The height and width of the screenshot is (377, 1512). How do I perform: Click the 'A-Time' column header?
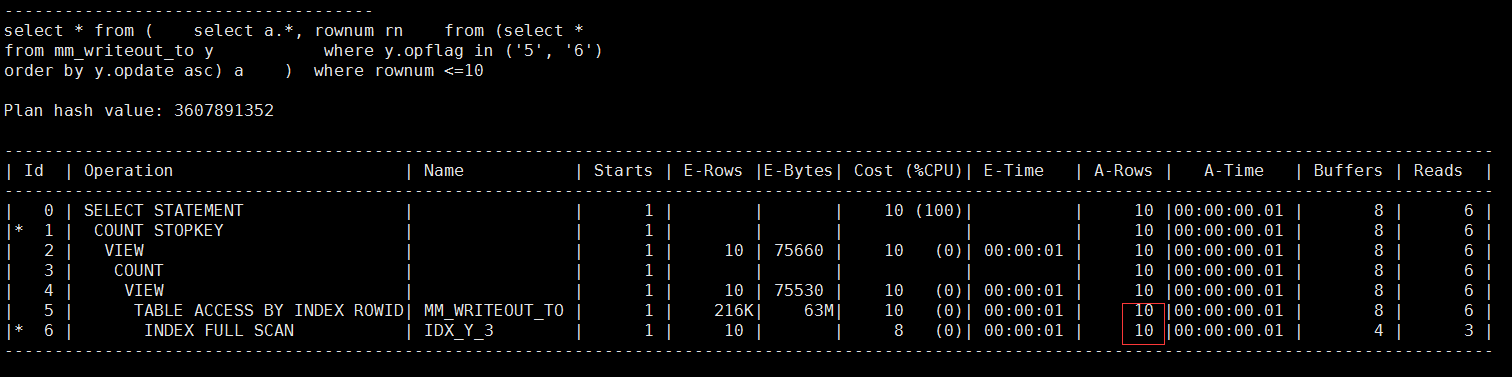[1233, 171]
